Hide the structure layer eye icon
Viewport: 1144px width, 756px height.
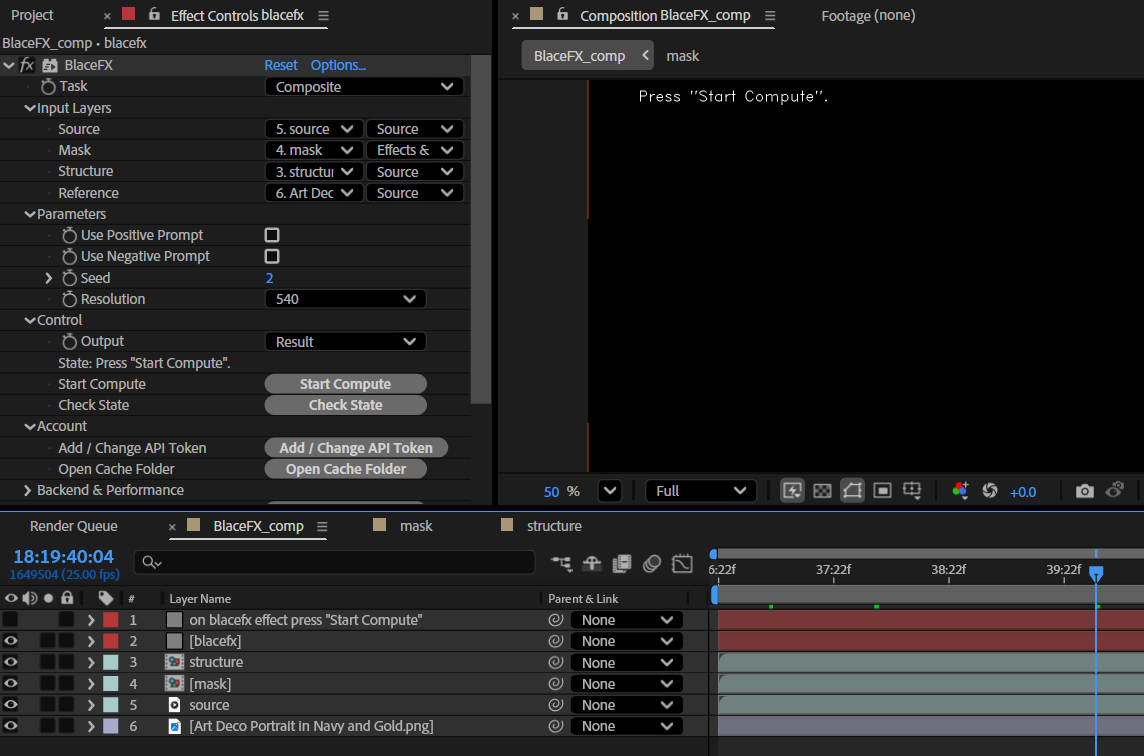[x=11, y=663]
